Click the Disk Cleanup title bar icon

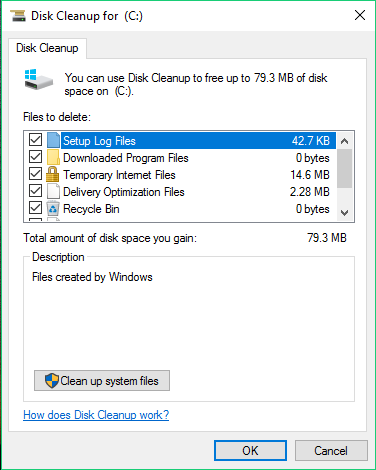pos(18,16)
